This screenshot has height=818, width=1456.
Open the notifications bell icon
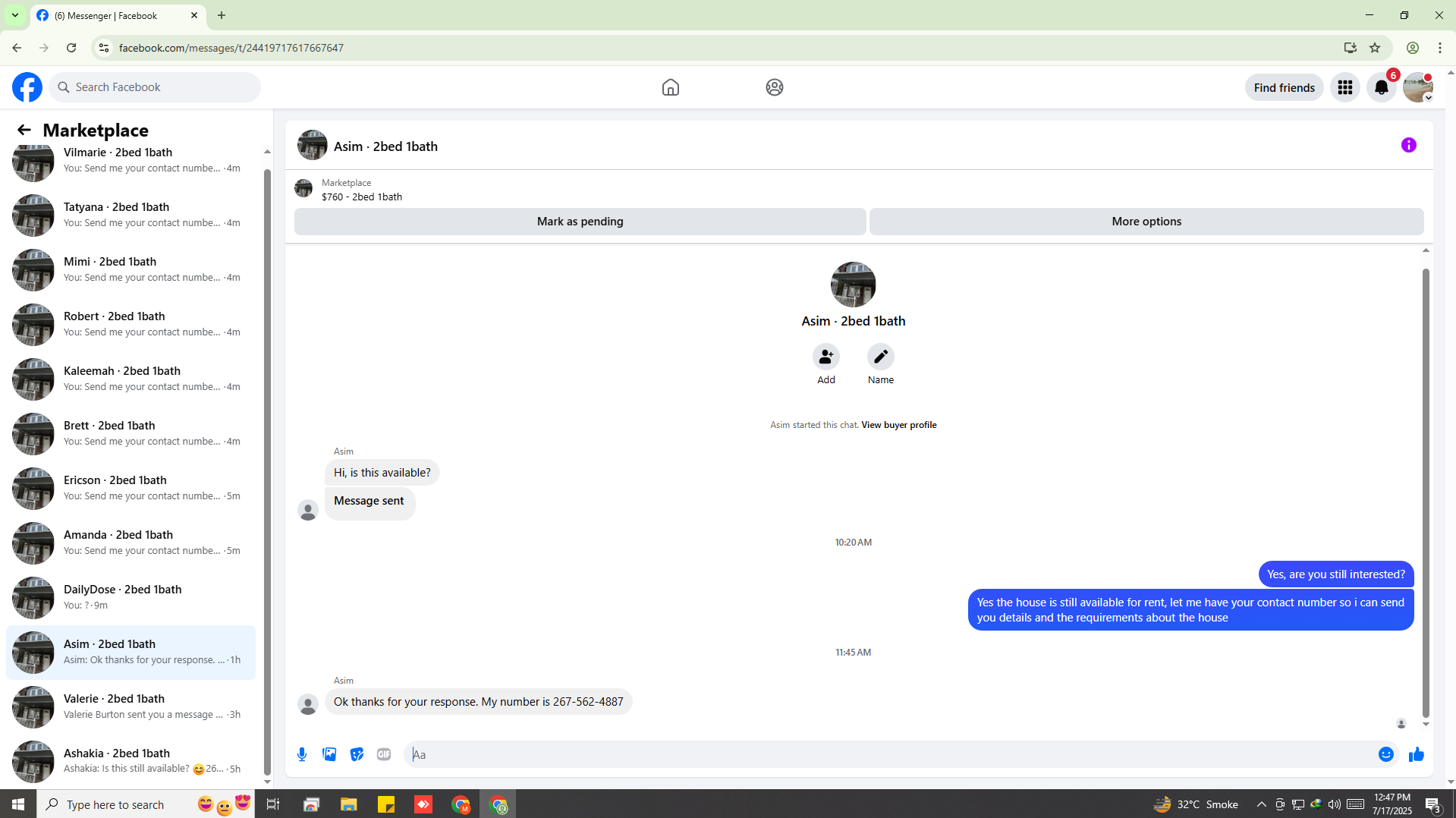[1382, 87]
